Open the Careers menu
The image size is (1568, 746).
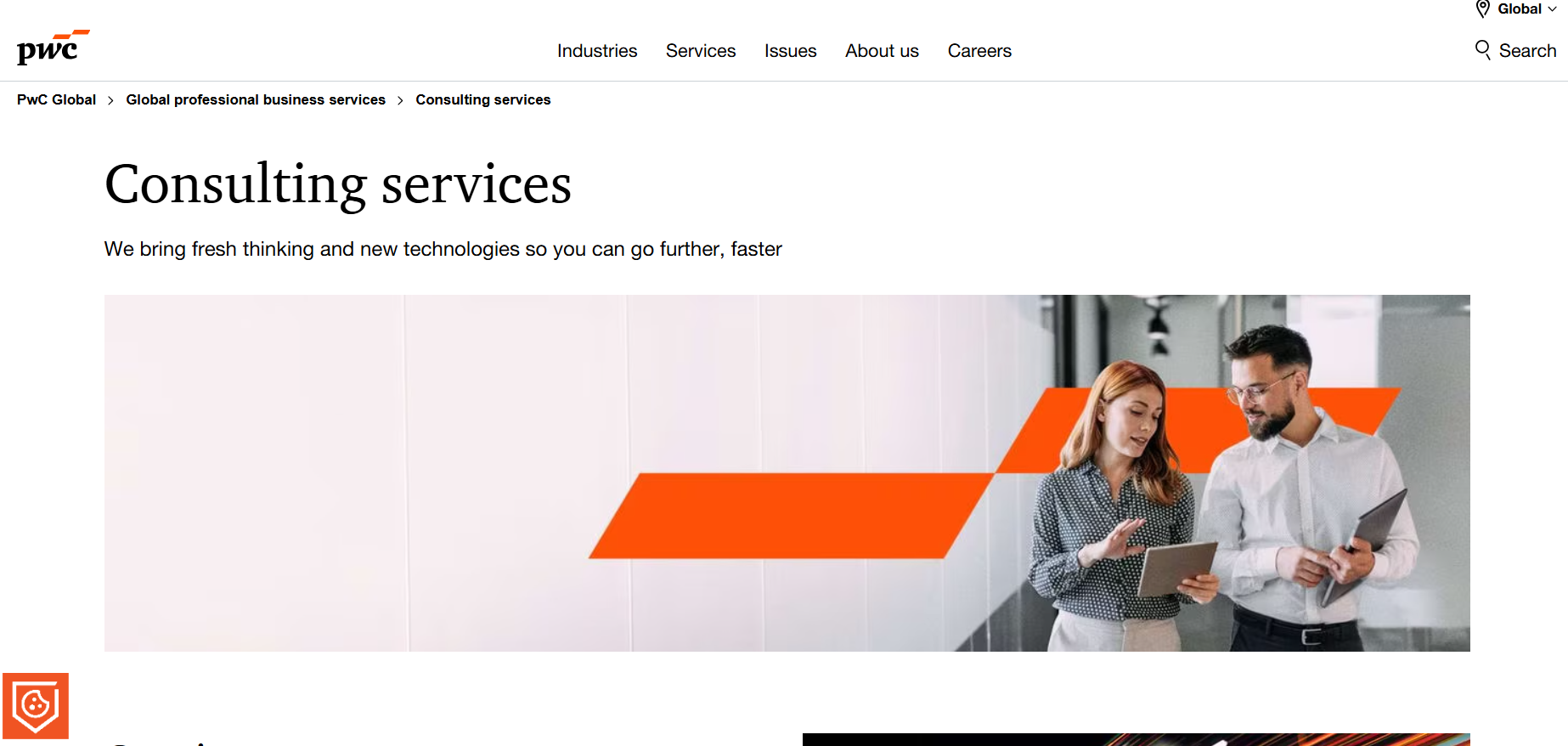pos(979,51)
